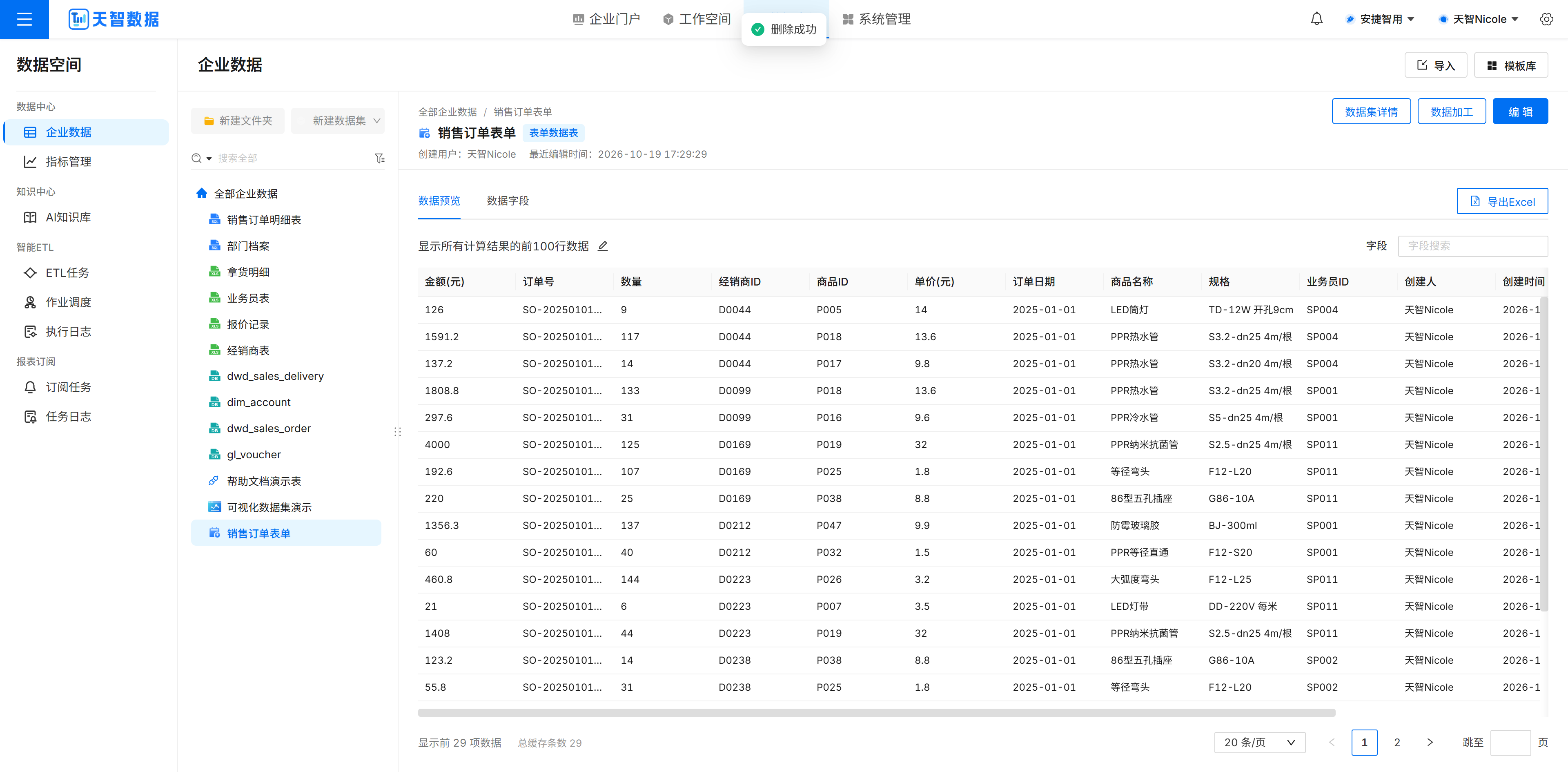The width and height of the screenshot is (1568, 772).
Task: Go to page 2 of results
Action: tap(1397, 742)
